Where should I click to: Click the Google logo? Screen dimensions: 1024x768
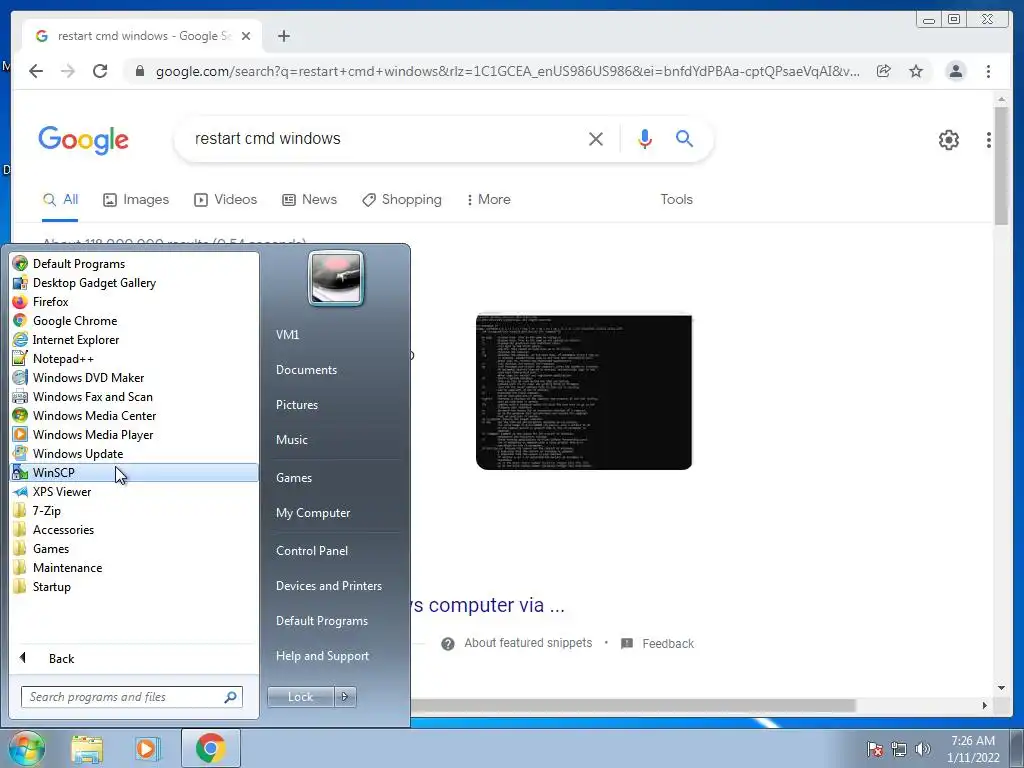click(x=84, y=139)
